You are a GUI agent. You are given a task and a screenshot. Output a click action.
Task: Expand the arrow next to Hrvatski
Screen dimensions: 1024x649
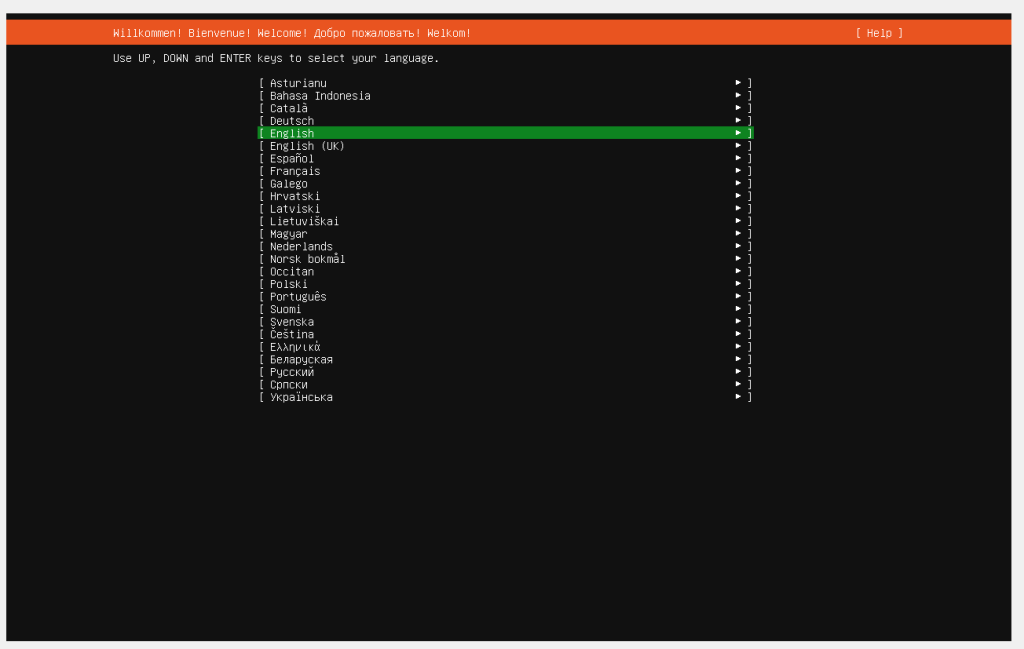point(739,196)
